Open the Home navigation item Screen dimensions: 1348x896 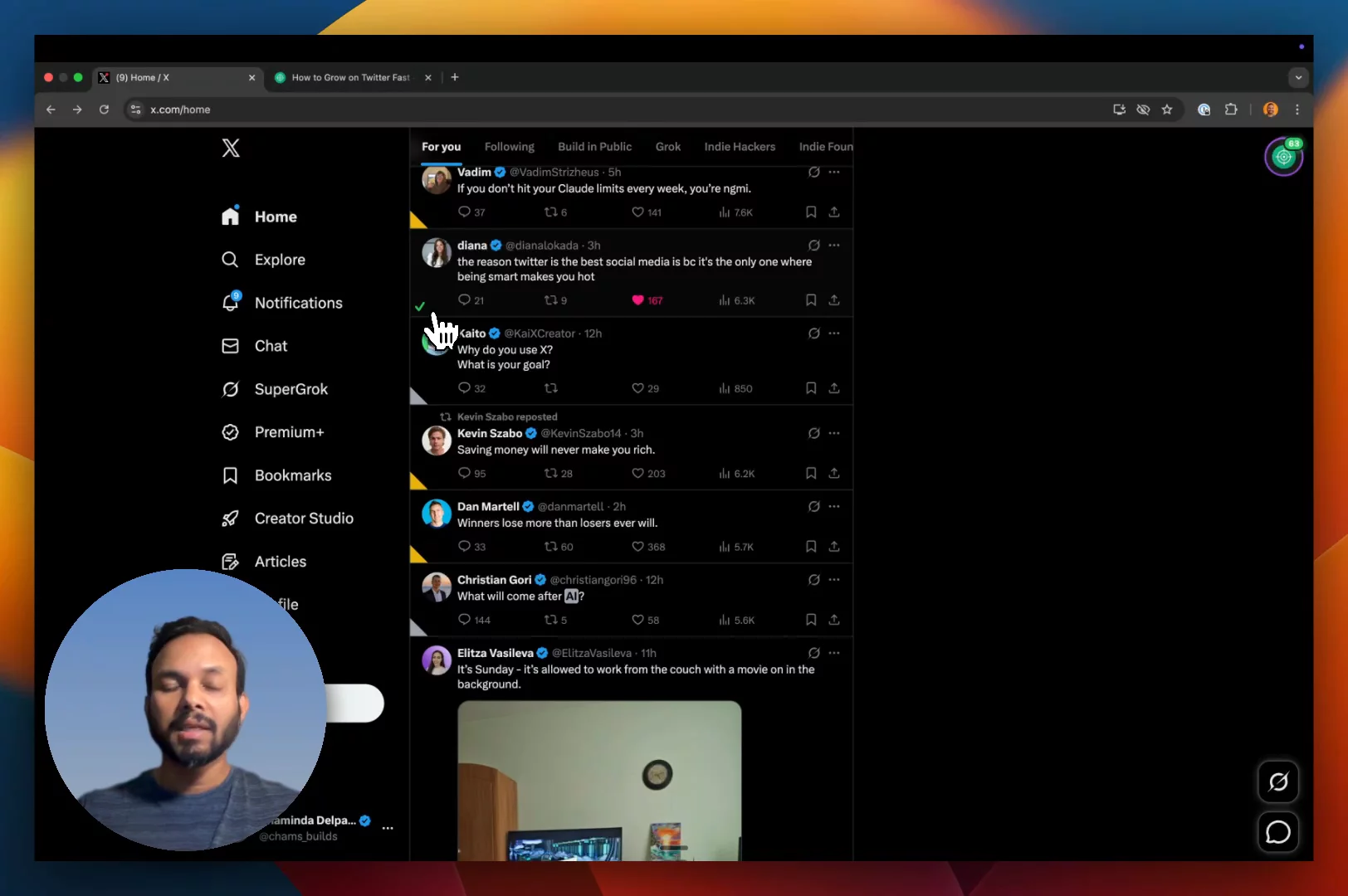[259, 217]
